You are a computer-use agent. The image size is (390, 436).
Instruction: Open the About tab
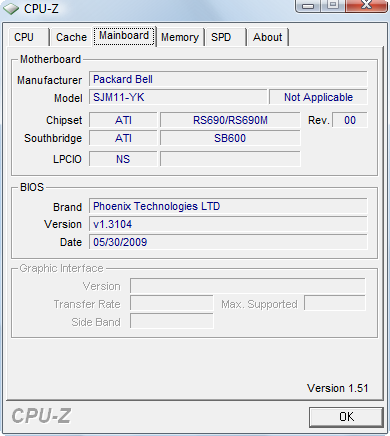tap(268, 37)
